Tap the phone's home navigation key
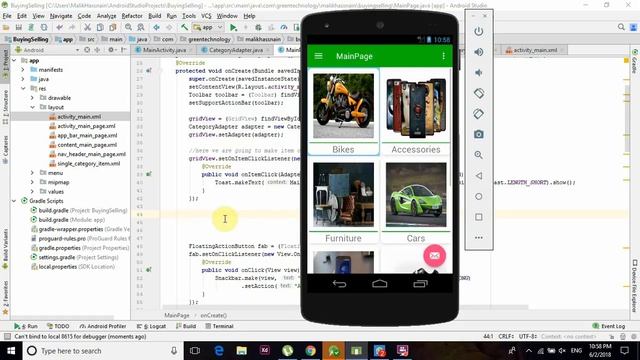Screen dimensions: 640x360 click(x=380, y=284)
